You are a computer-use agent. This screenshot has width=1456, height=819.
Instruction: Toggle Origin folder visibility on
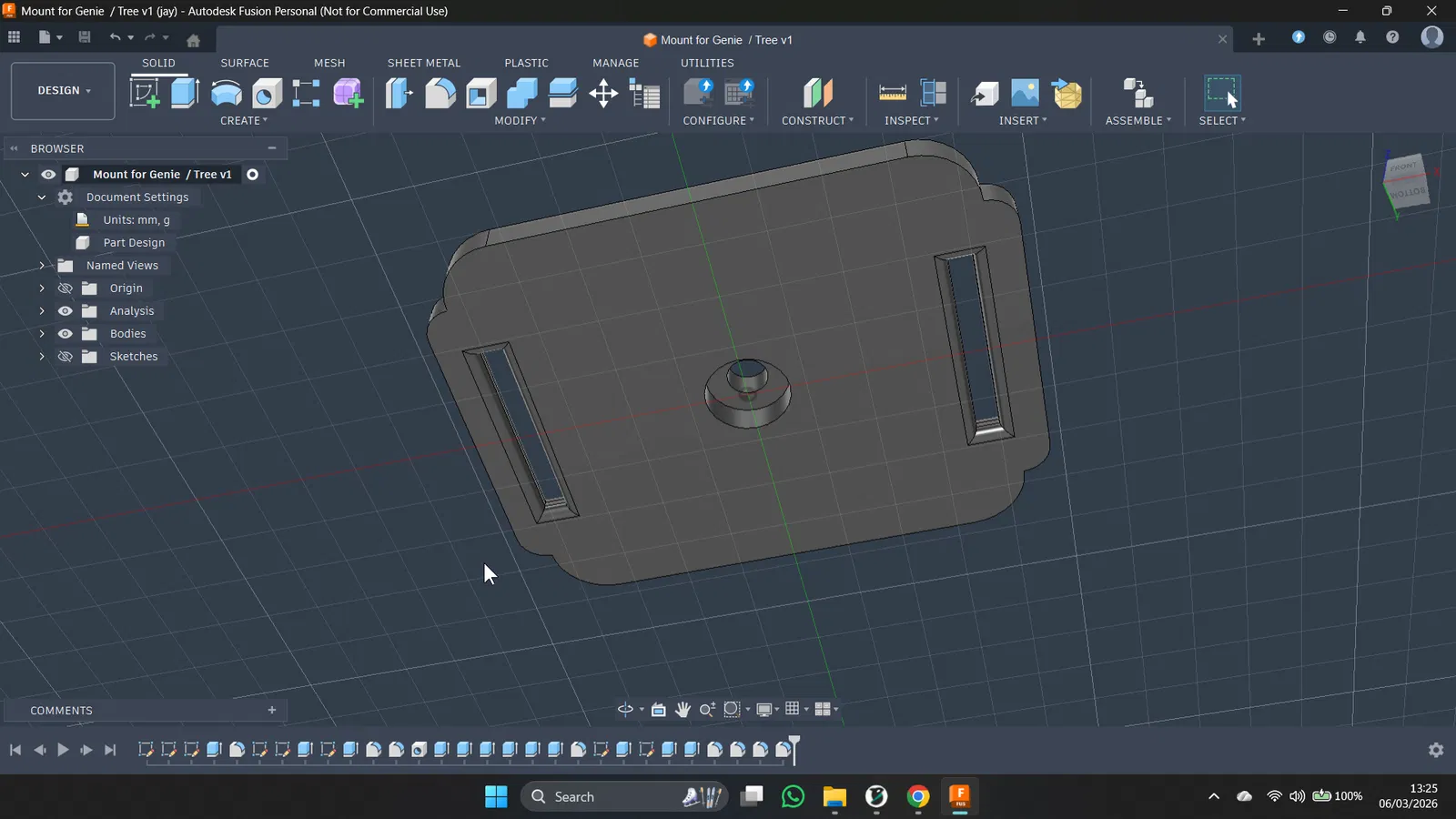pos(66,288)
